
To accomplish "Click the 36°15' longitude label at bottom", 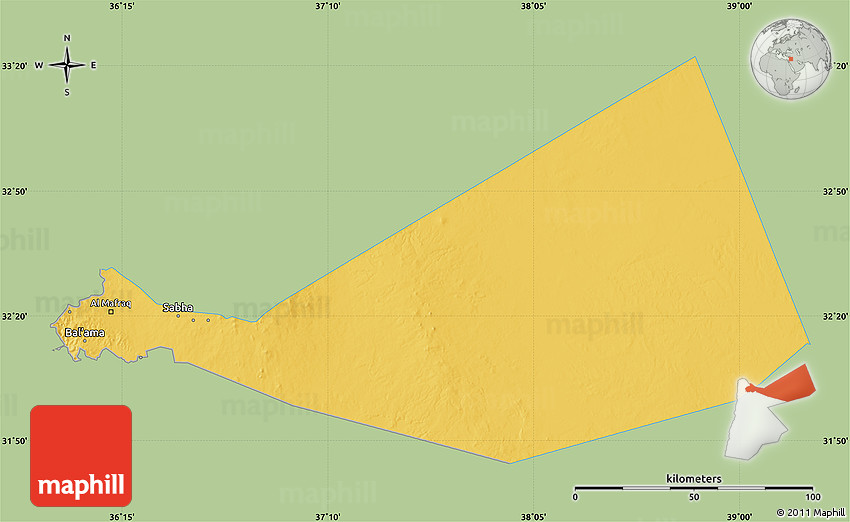I will pos(122,517).
